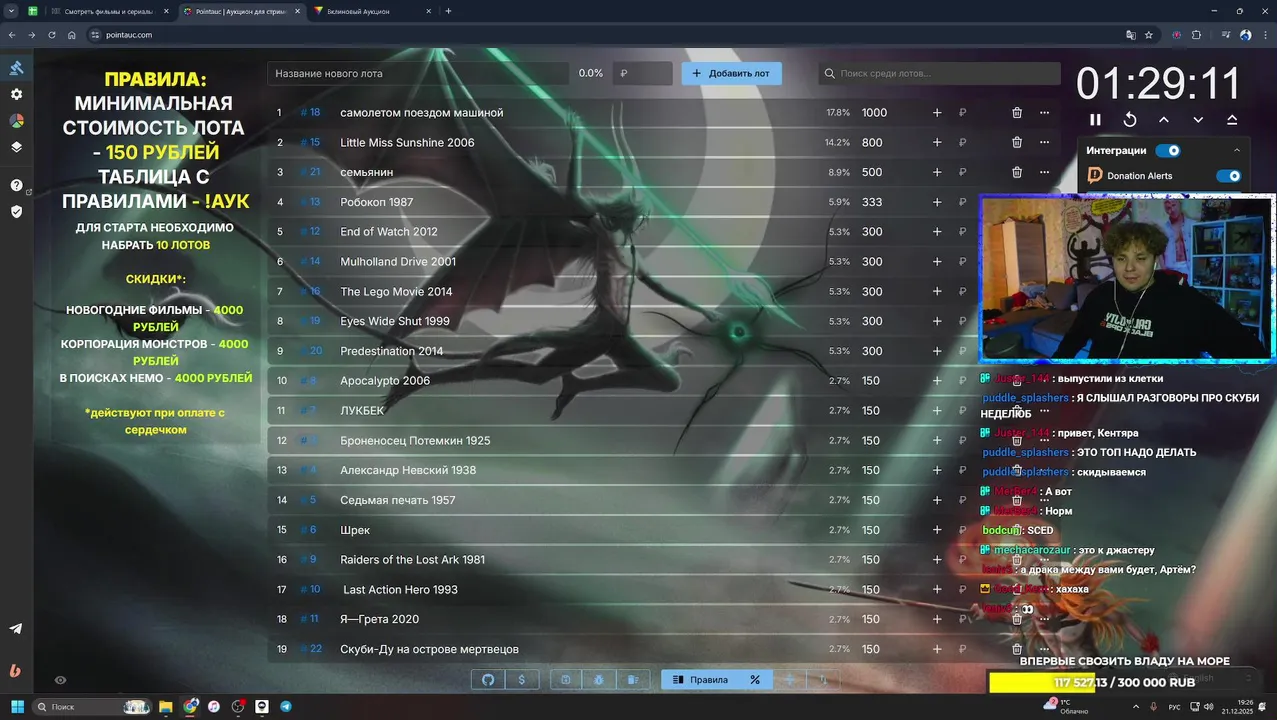Focus the ruble amount input for new lot

pos(643,73)
